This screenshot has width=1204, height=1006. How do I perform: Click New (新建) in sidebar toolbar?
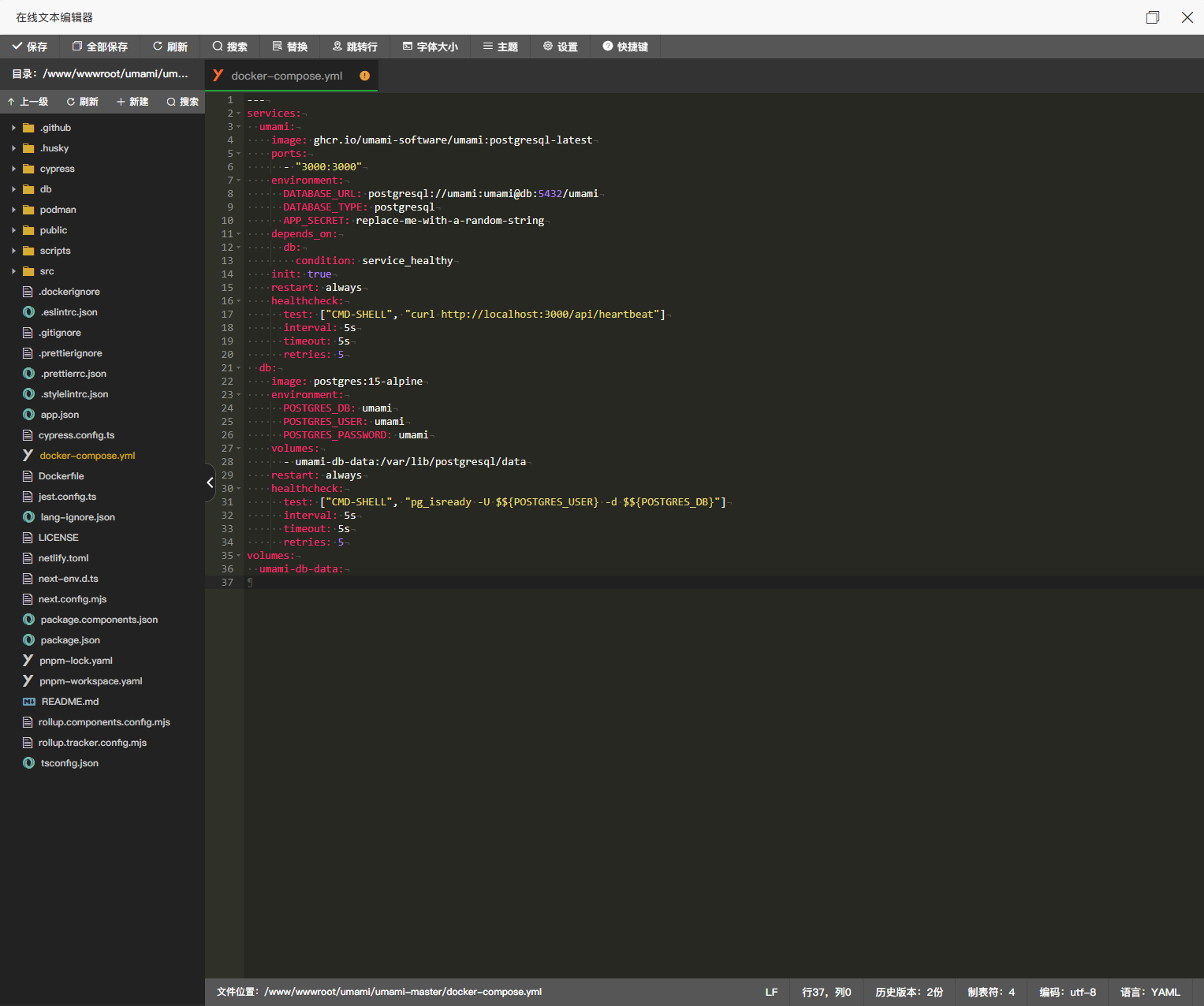coord(132,102)
